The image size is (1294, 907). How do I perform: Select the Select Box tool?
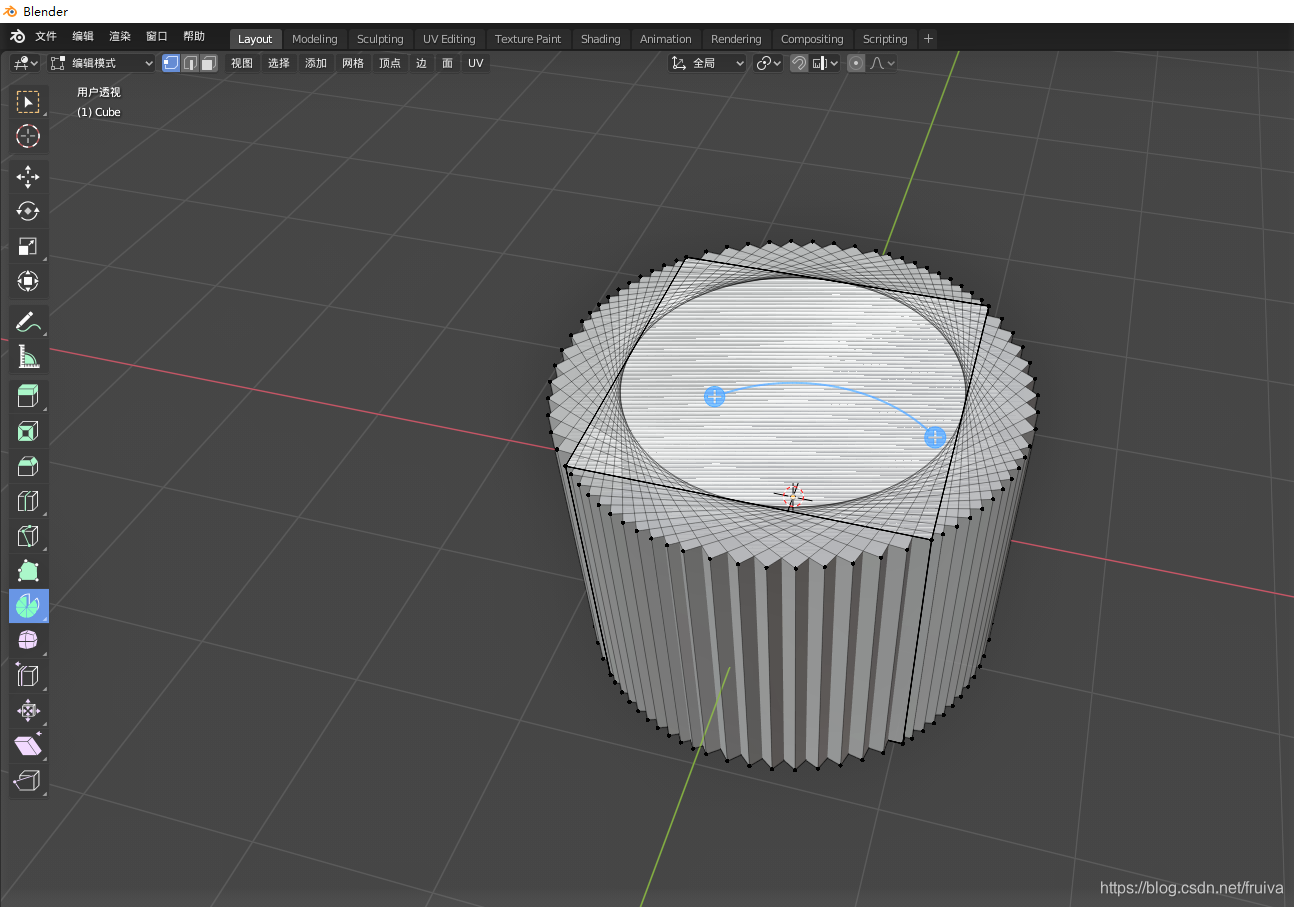point(28,102)
